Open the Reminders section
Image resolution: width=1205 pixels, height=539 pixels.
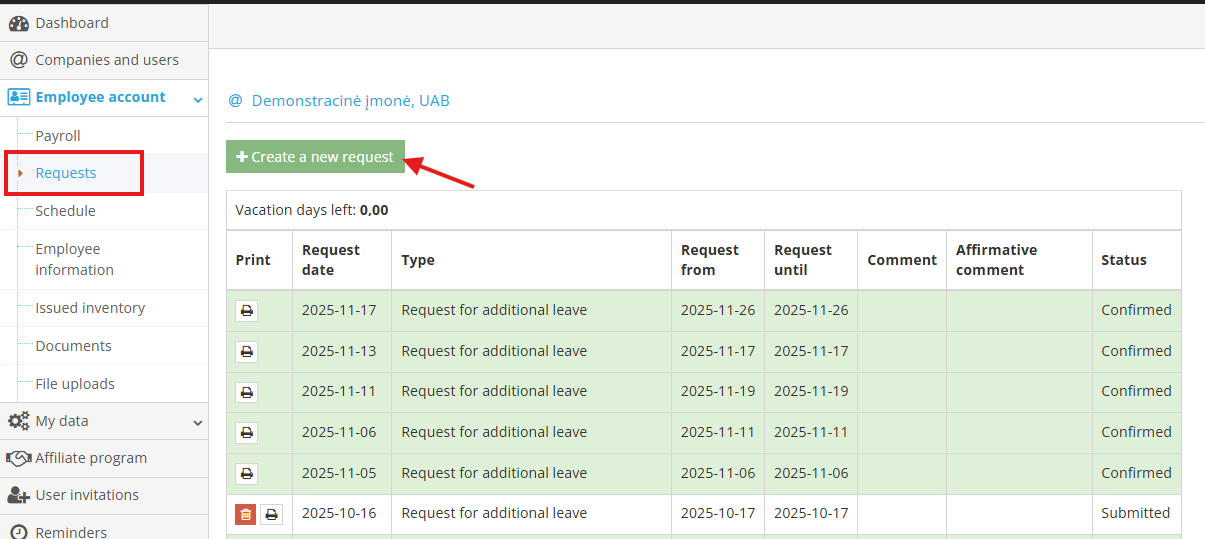(x=71, y=532)
